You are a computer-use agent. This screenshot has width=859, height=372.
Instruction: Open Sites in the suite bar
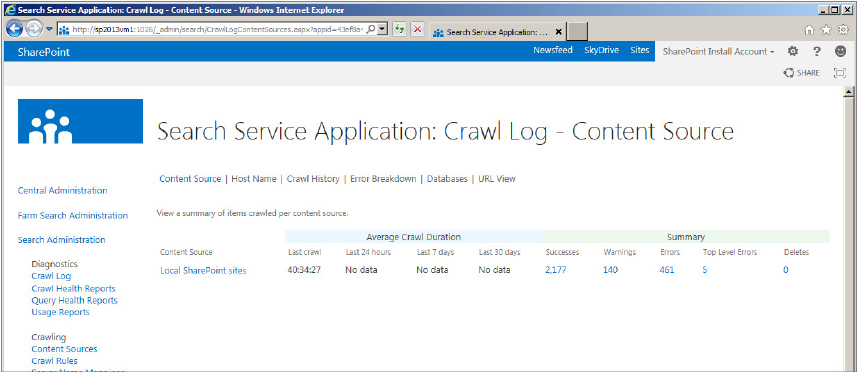(x=640, y=50)
